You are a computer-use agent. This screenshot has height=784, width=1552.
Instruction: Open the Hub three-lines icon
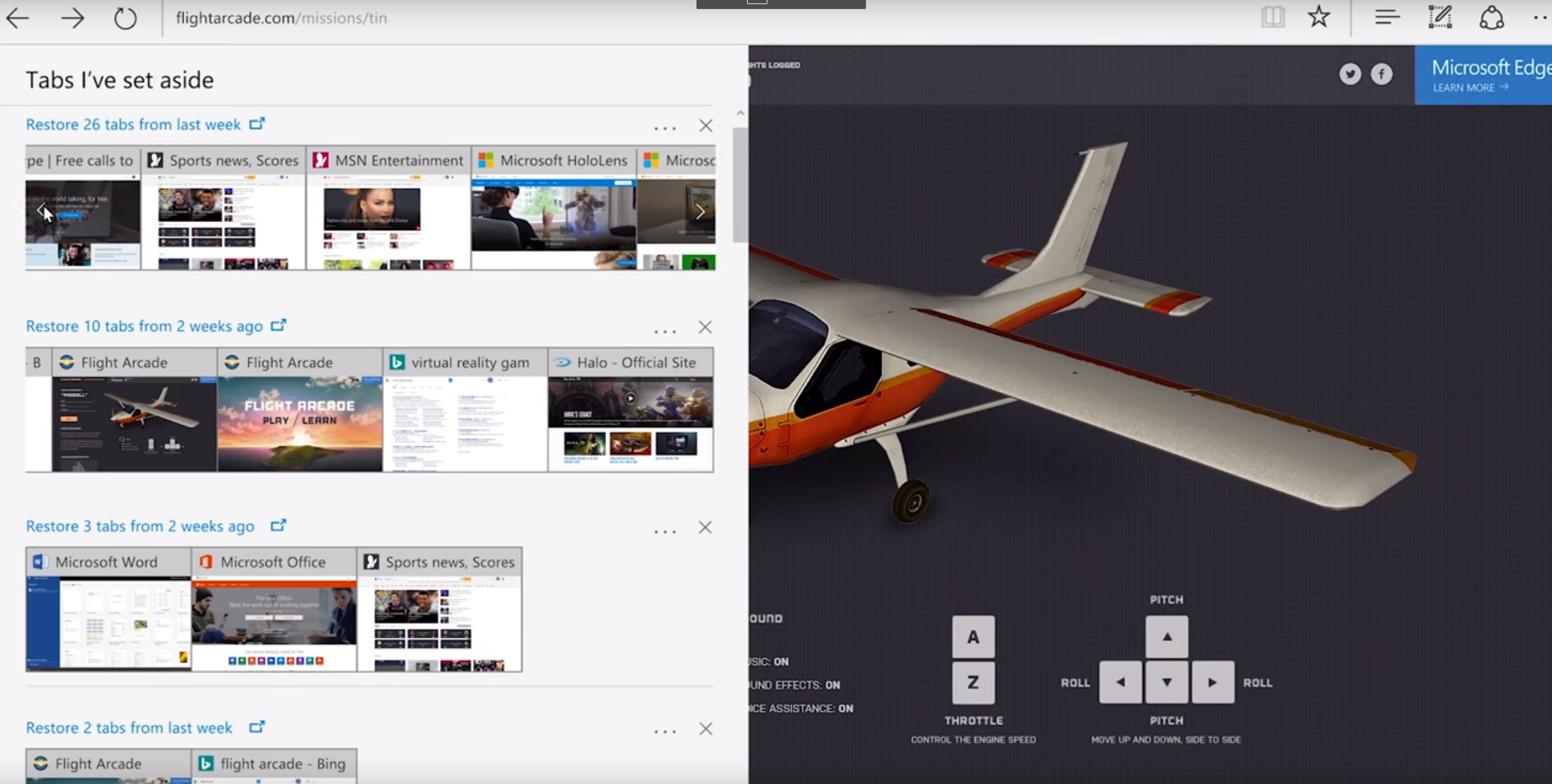click(1387, 17)
